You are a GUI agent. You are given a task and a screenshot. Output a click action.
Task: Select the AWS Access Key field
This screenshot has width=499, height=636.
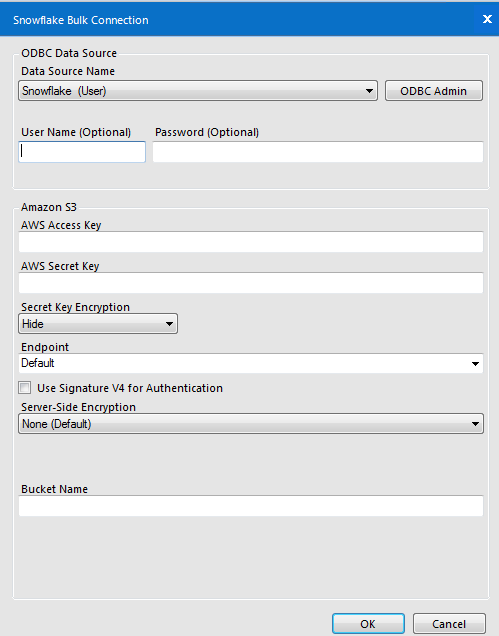[251, 242]
